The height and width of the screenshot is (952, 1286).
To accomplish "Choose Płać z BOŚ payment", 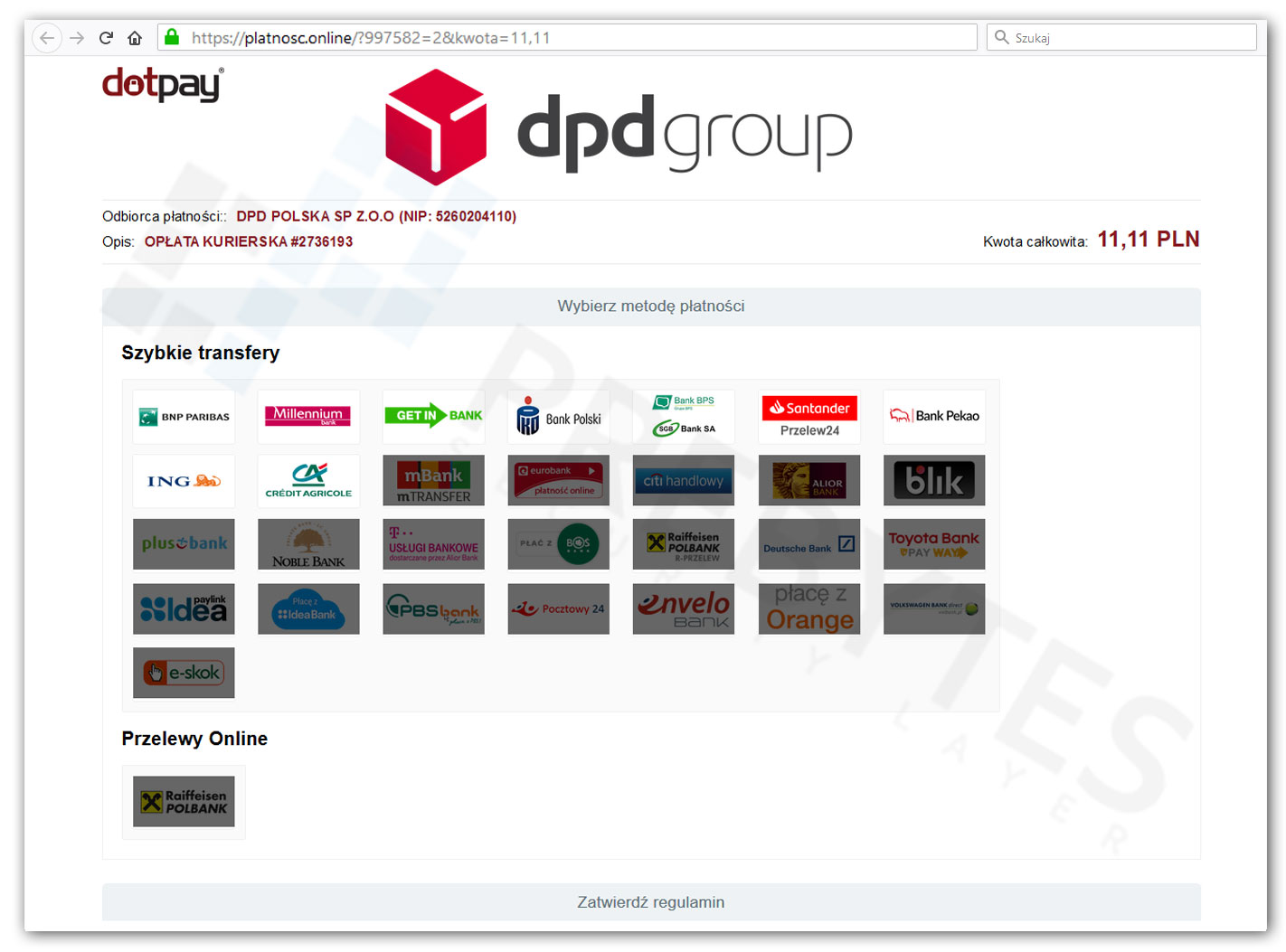I will 558,545.
